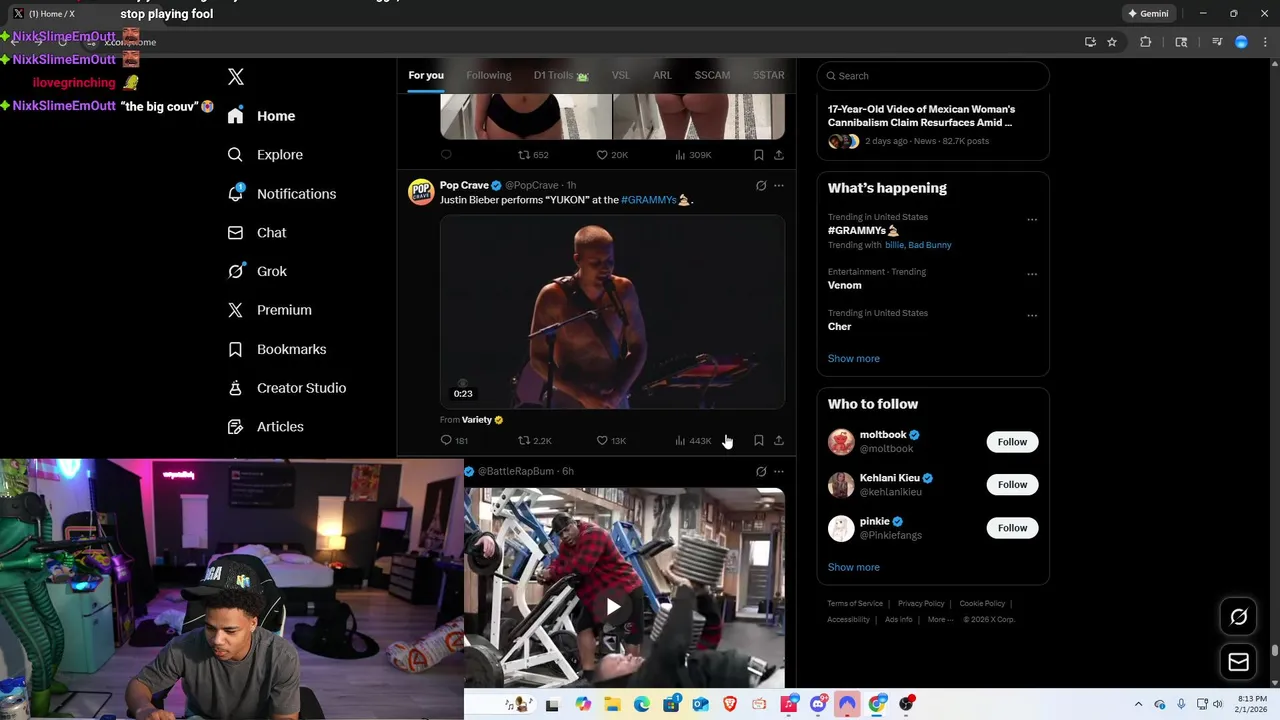The height and width of the screenshot is (720, 1280).
Task: Open the Mexican Woman's Cannibalism news story
Action: [x=932, y=124]
